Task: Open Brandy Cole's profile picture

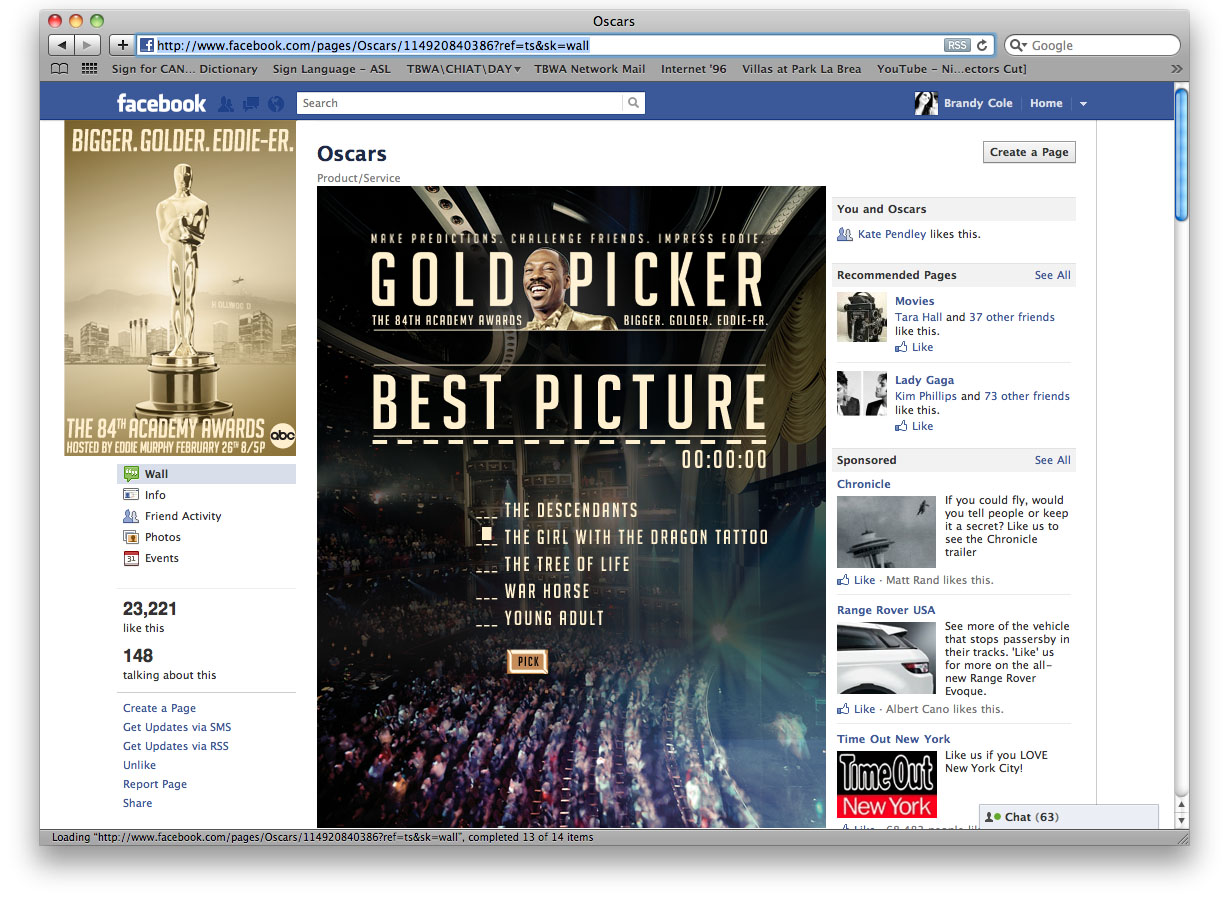Action: [x=926, y=103]
